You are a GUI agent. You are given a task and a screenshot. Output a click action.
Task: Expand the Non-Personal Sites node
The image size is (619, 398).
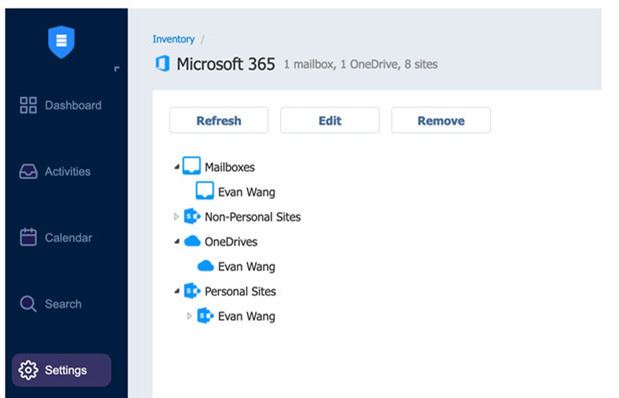(x=176, y=216)
